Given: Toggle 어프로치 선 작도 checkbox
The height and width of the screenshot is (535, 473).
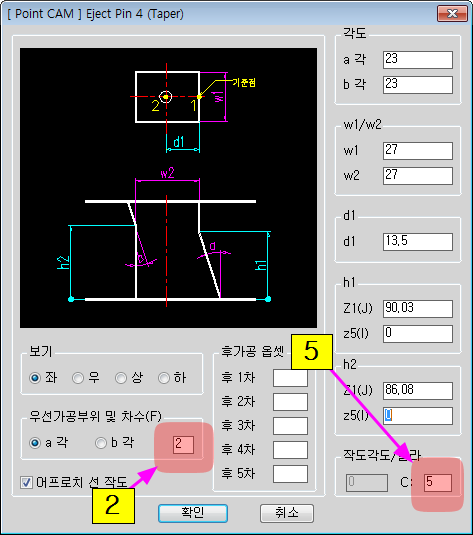Looking at the screenshot, I should [26, 482].
